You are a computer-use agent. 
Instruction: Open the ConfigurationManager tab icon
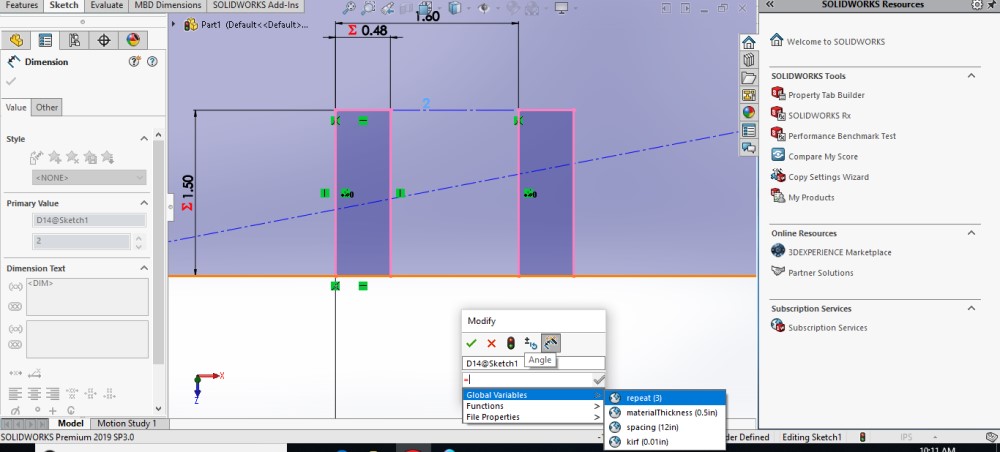coord(74,40)
